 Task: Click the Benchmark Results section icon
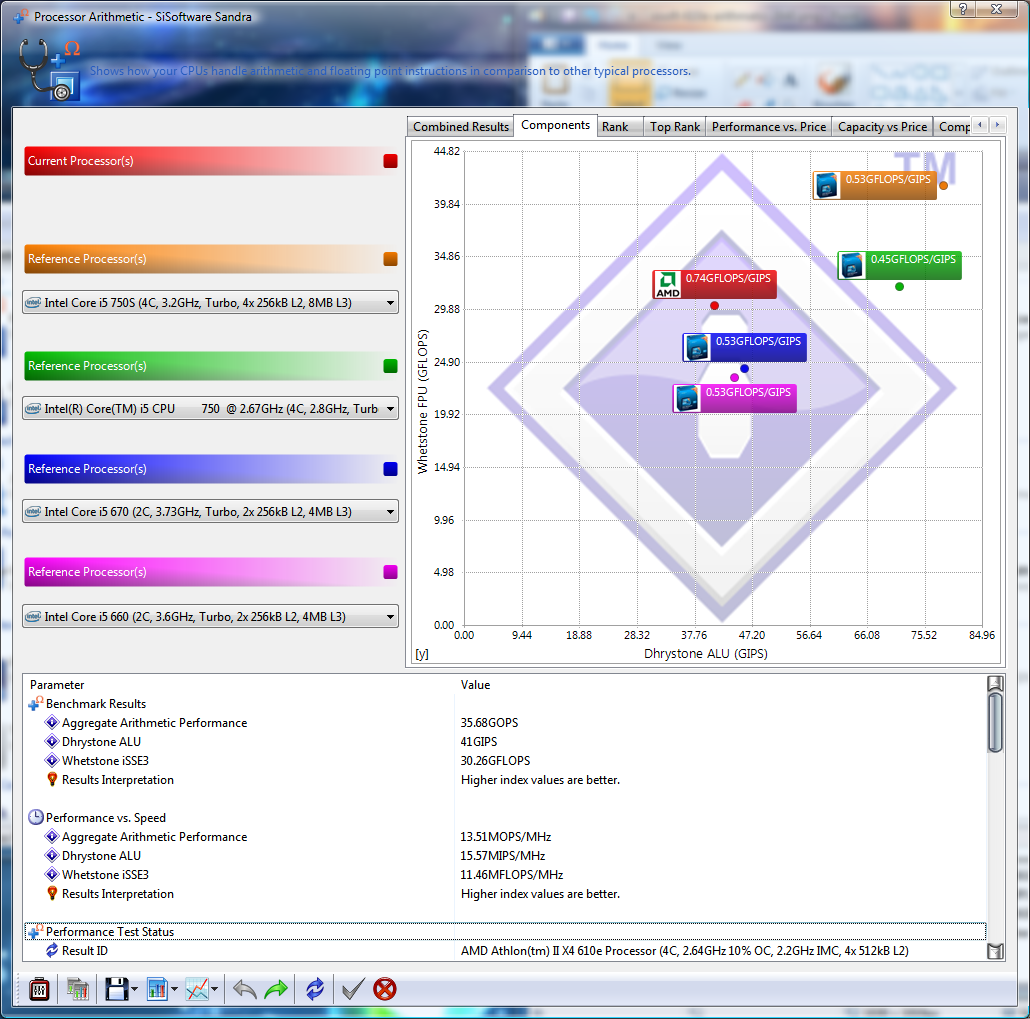click(x=35, y=704)
